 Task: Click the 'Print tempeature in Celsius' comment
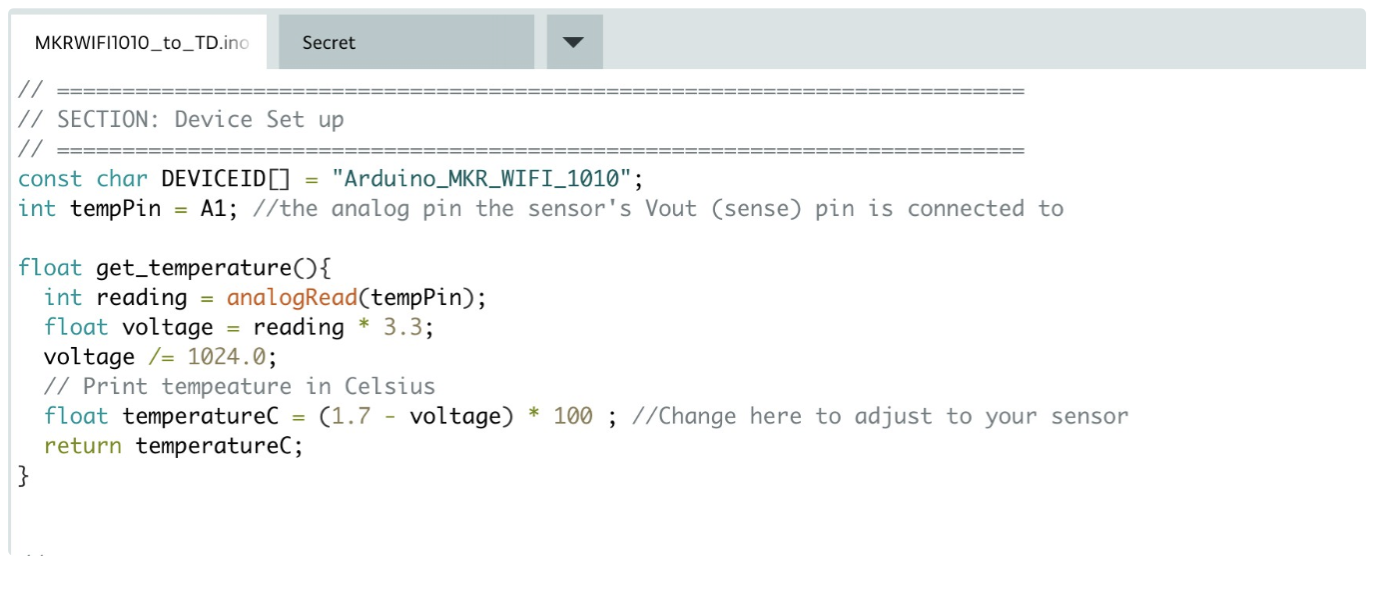coord(240,387)
